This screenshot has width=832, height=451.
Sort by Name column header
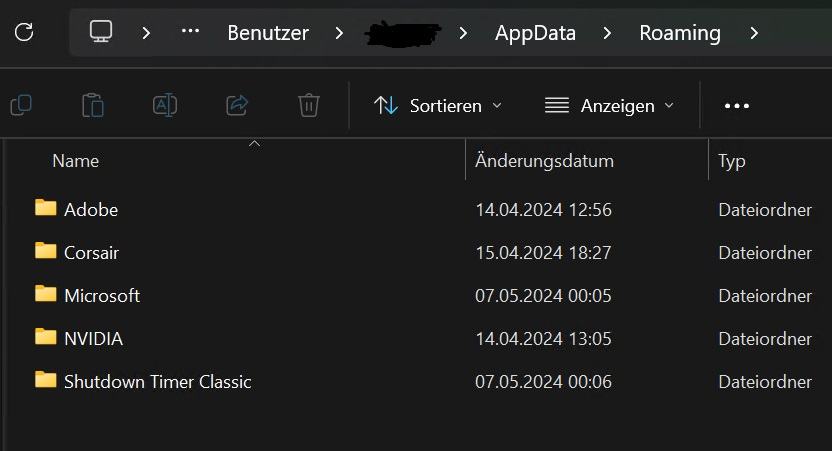click(x=76, y=160)
